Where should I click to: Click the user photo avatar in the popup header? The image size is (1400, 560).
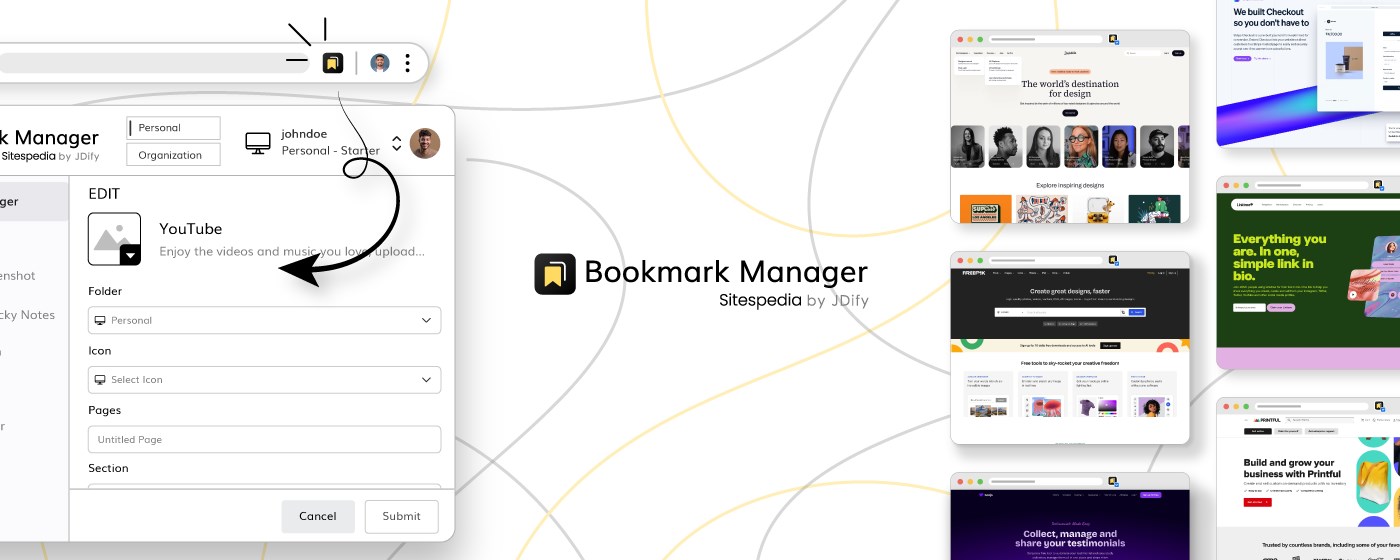(425, 143)
